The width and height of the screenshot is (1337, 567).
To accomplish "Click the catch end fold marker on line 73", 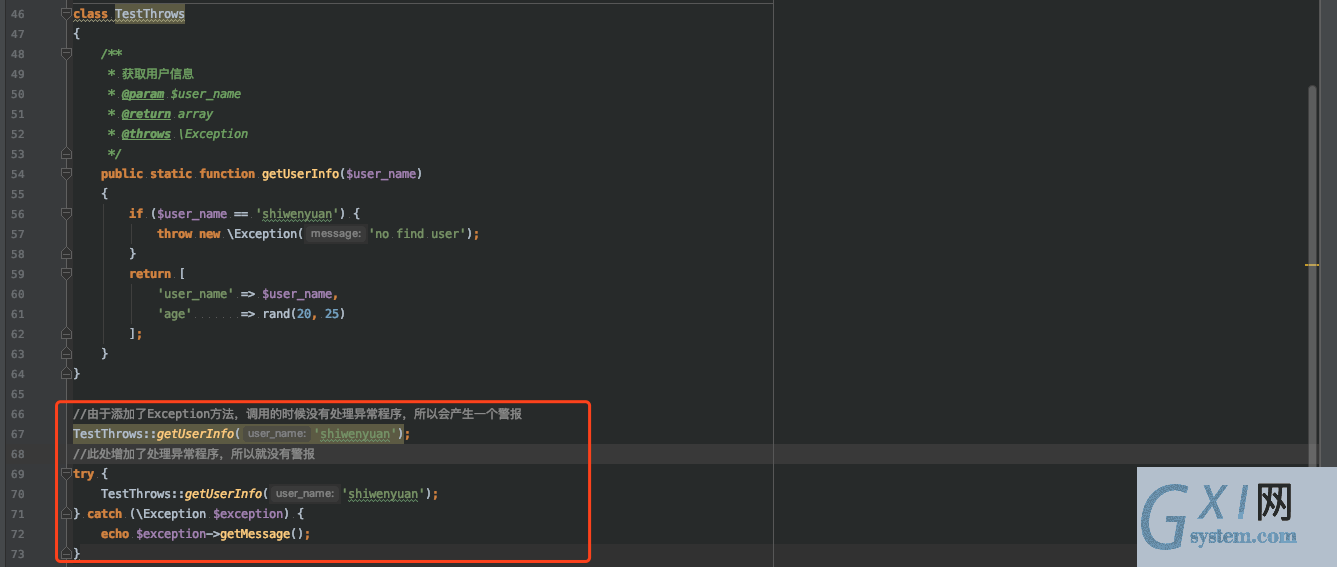I will [66, 554].
